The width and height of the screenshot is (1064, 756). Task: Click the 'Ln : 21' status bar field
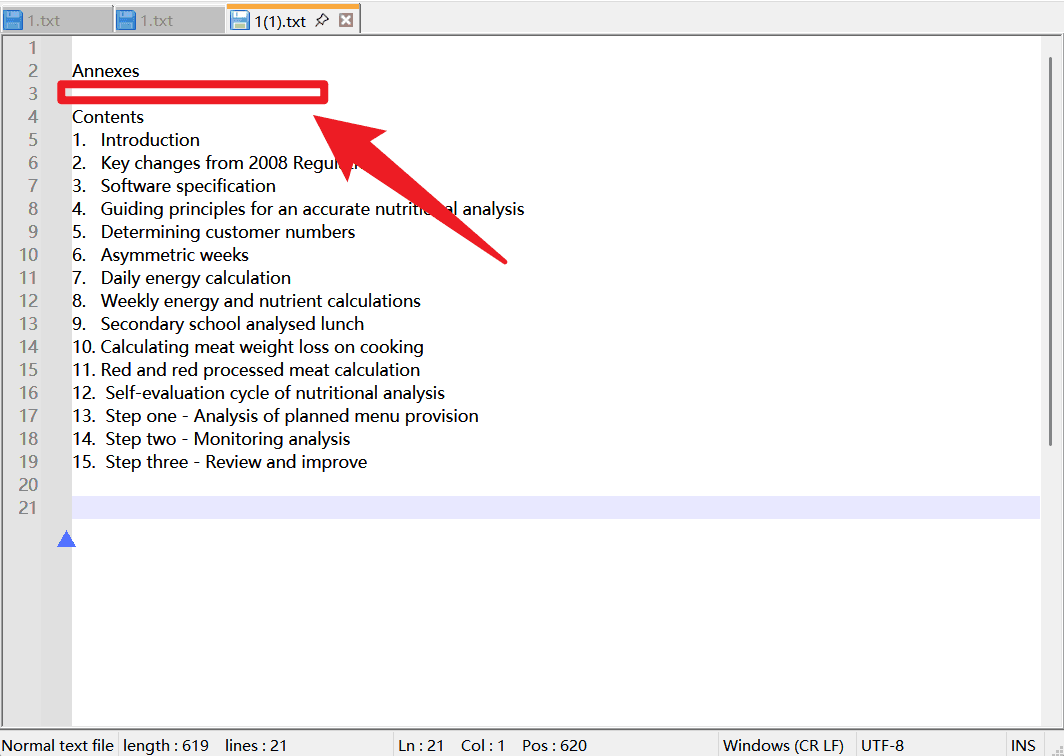coord(421,746)
